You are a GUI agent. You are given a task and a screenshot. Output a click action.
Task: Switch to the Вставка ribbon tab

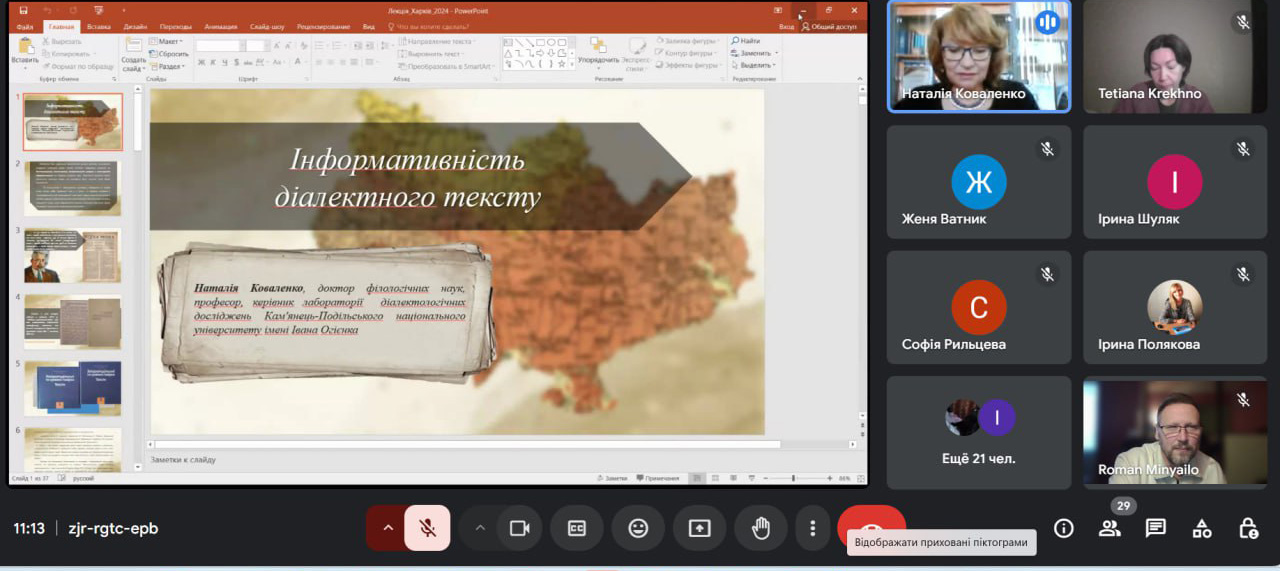click(x=98, y=27)
